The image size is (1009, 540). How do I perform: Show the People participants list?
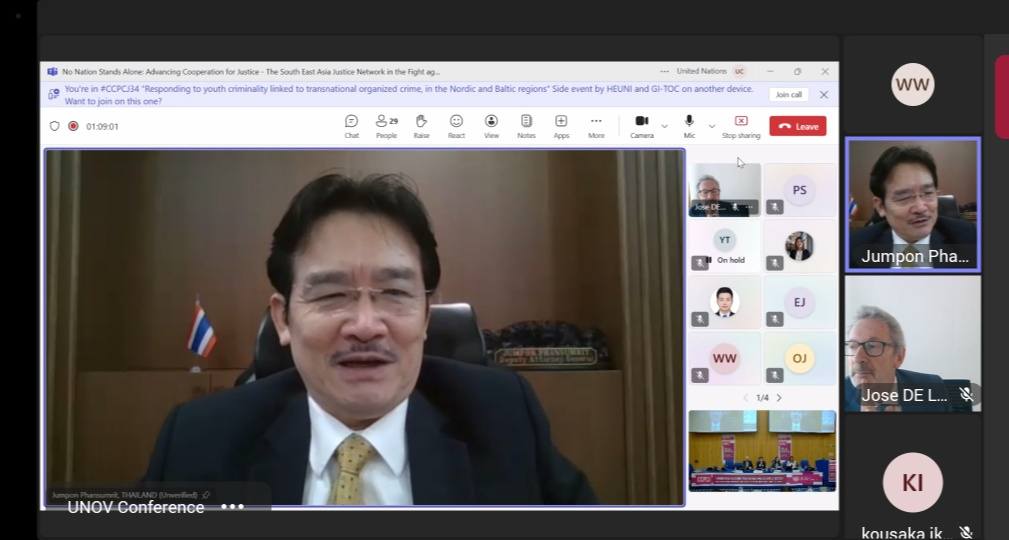386,125
